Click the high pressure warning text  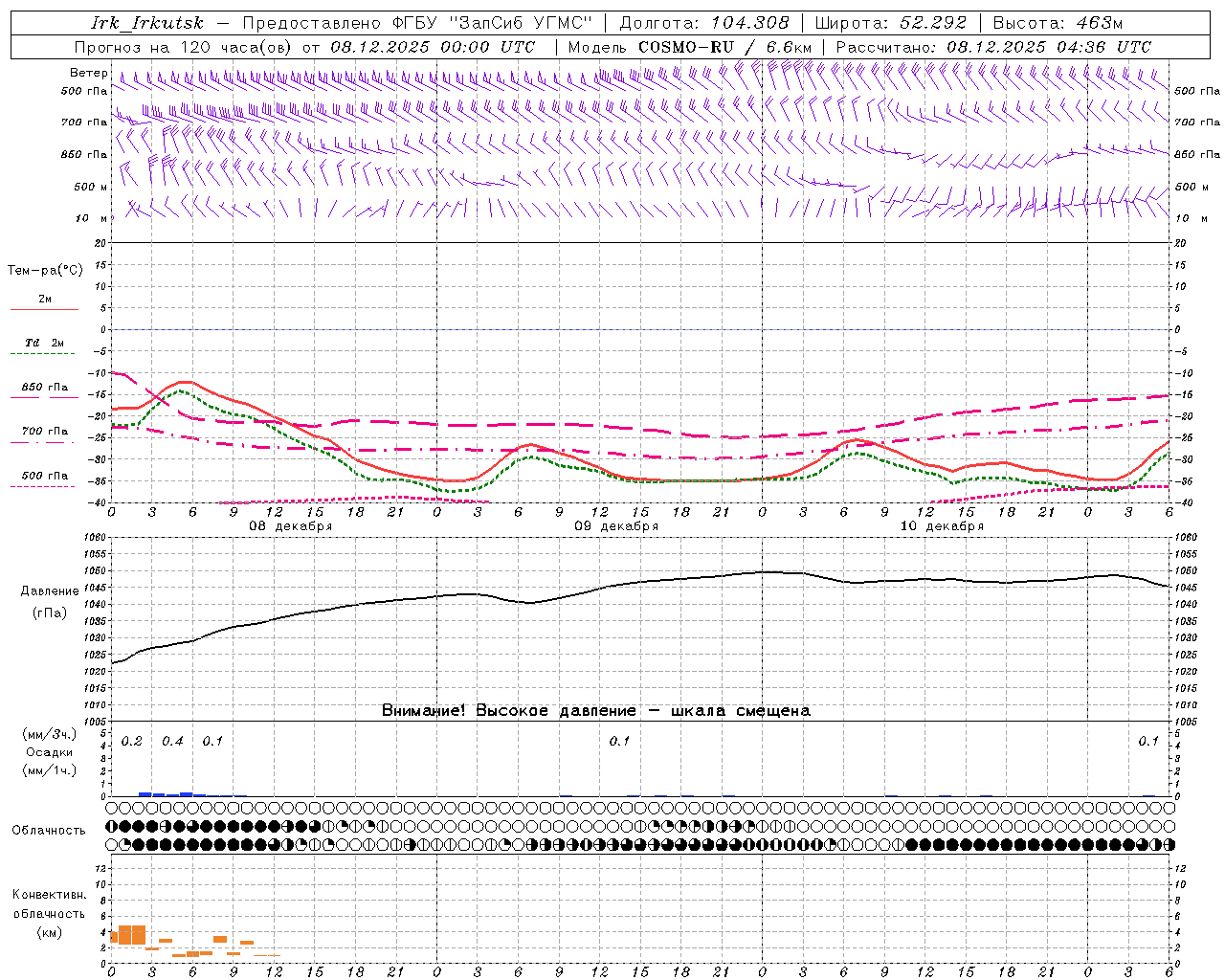[595, 711]
